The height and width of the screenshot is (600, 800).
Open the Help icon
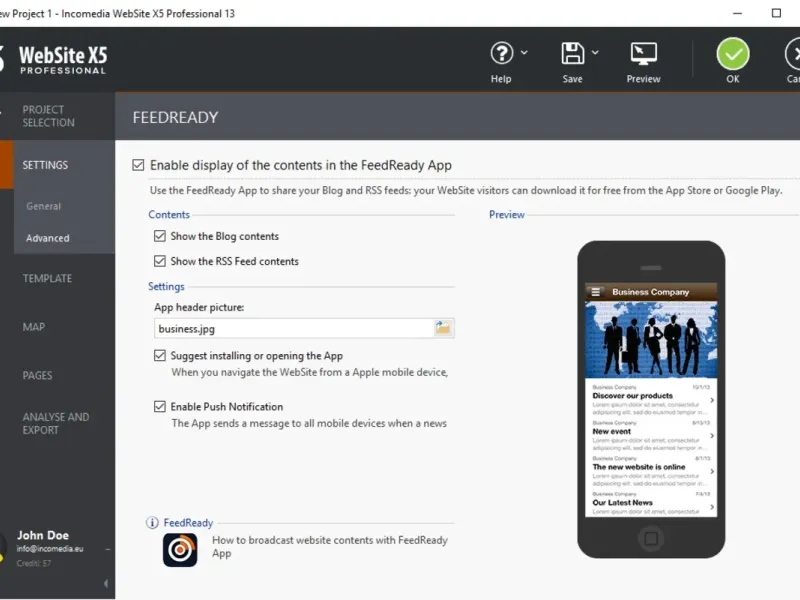click(x=502, y=53)
